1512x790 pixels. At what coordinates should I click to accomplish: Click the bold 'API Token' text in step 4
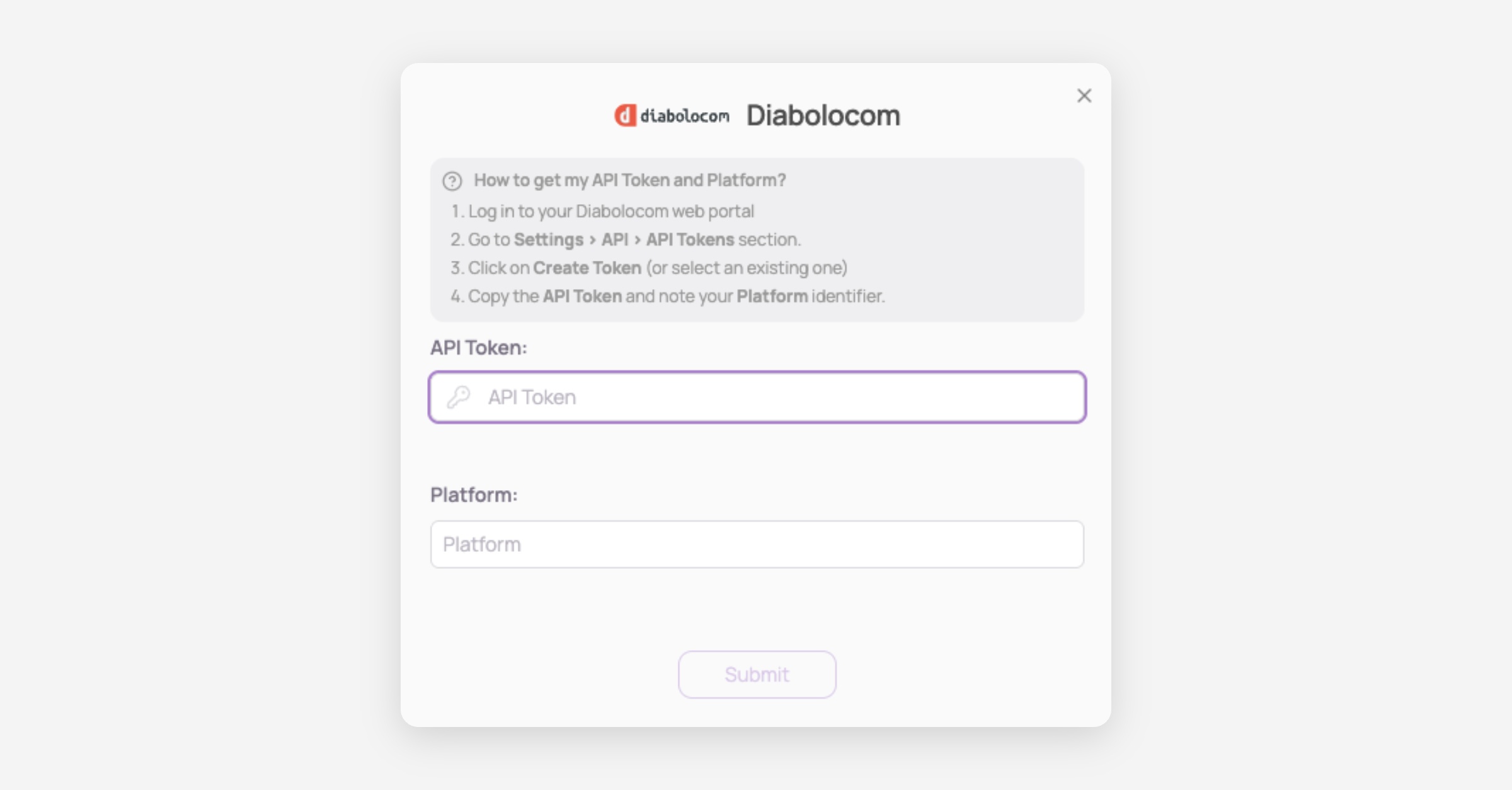[582, 296]
